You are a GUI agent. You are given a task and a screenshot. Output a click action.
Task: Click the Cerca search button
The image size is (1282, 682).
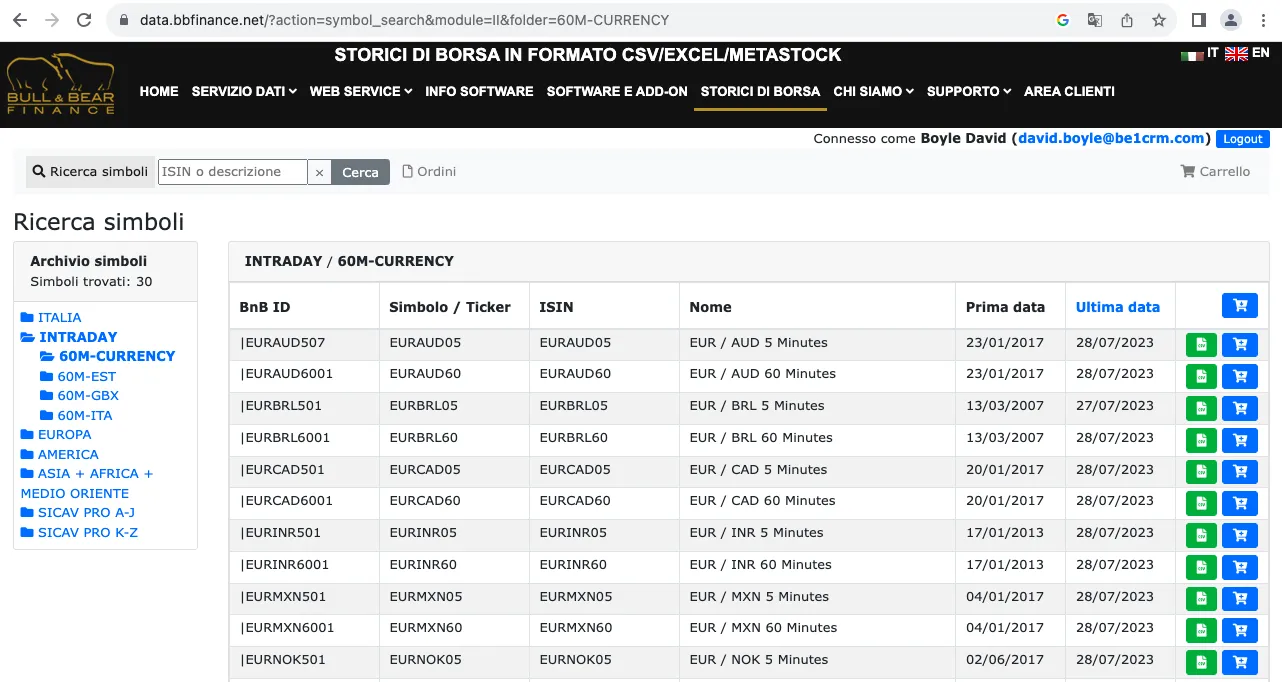tap(360, 172)
